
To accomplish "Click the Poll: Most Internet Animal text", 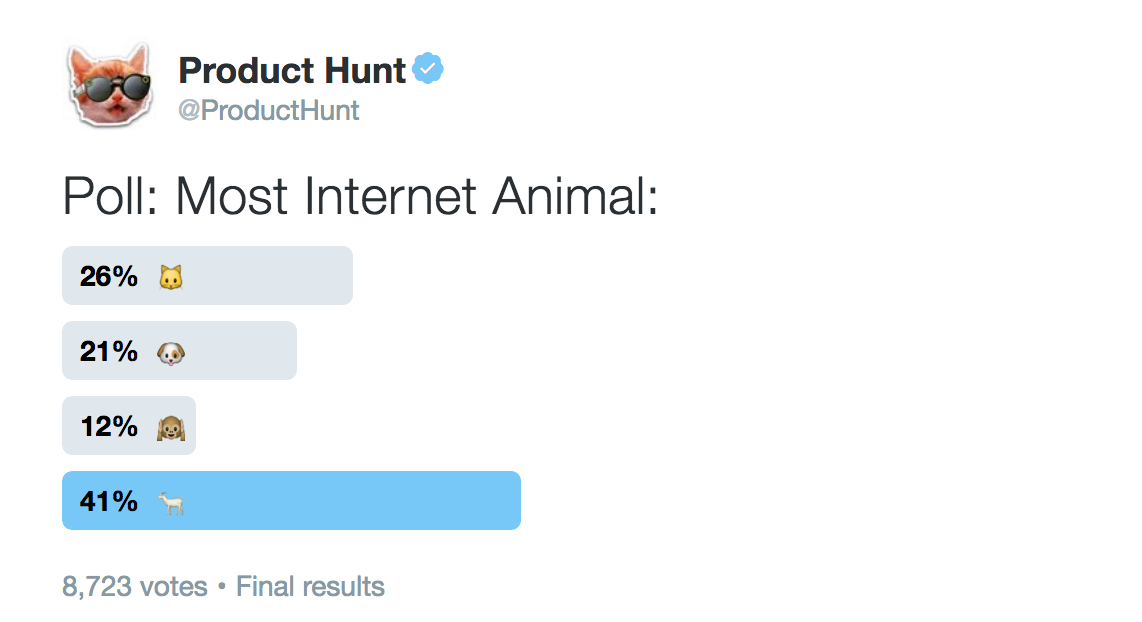I will pyautogui.click(x=361, y=197).
